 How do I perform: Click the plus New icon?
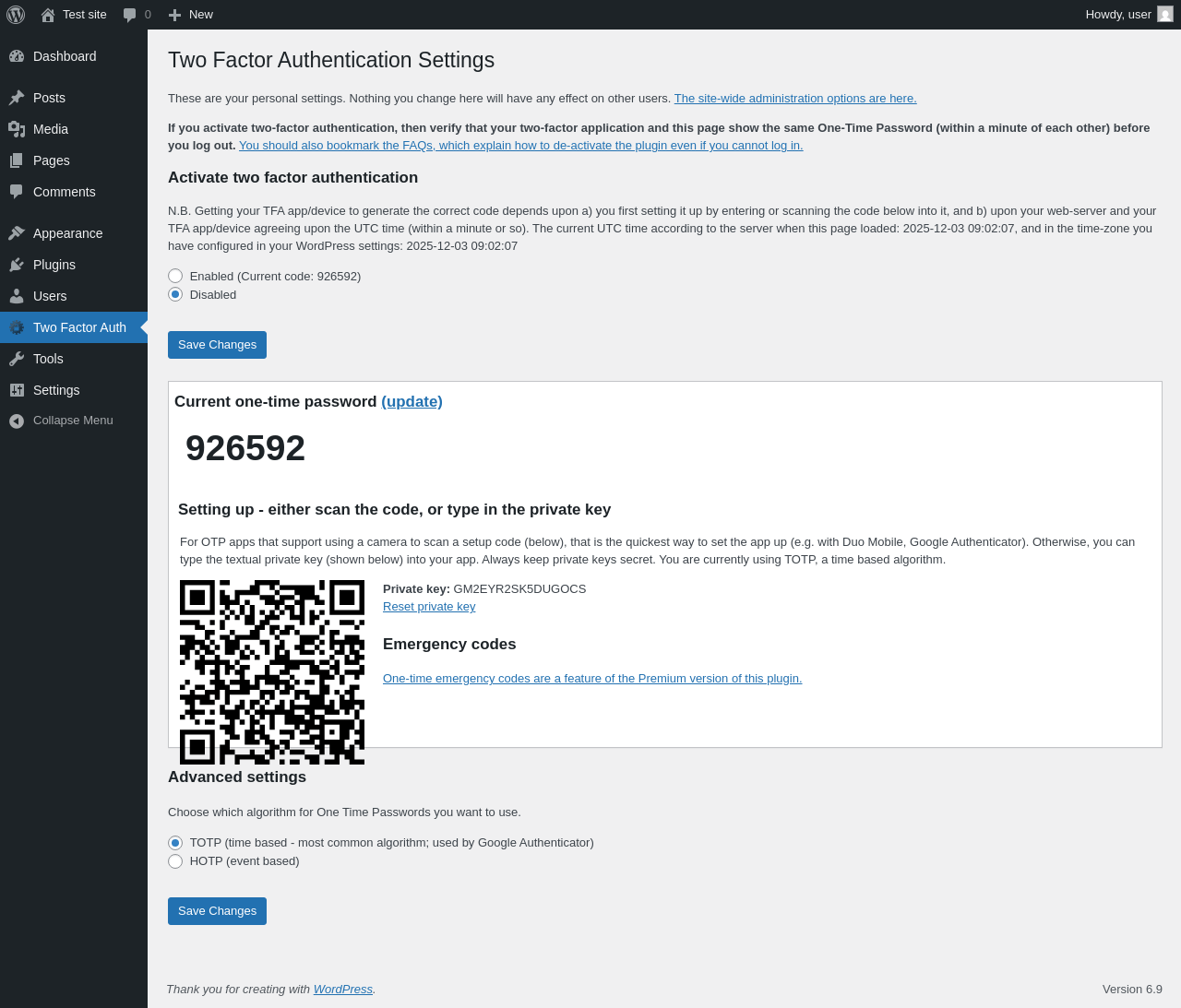click(174, 15)
